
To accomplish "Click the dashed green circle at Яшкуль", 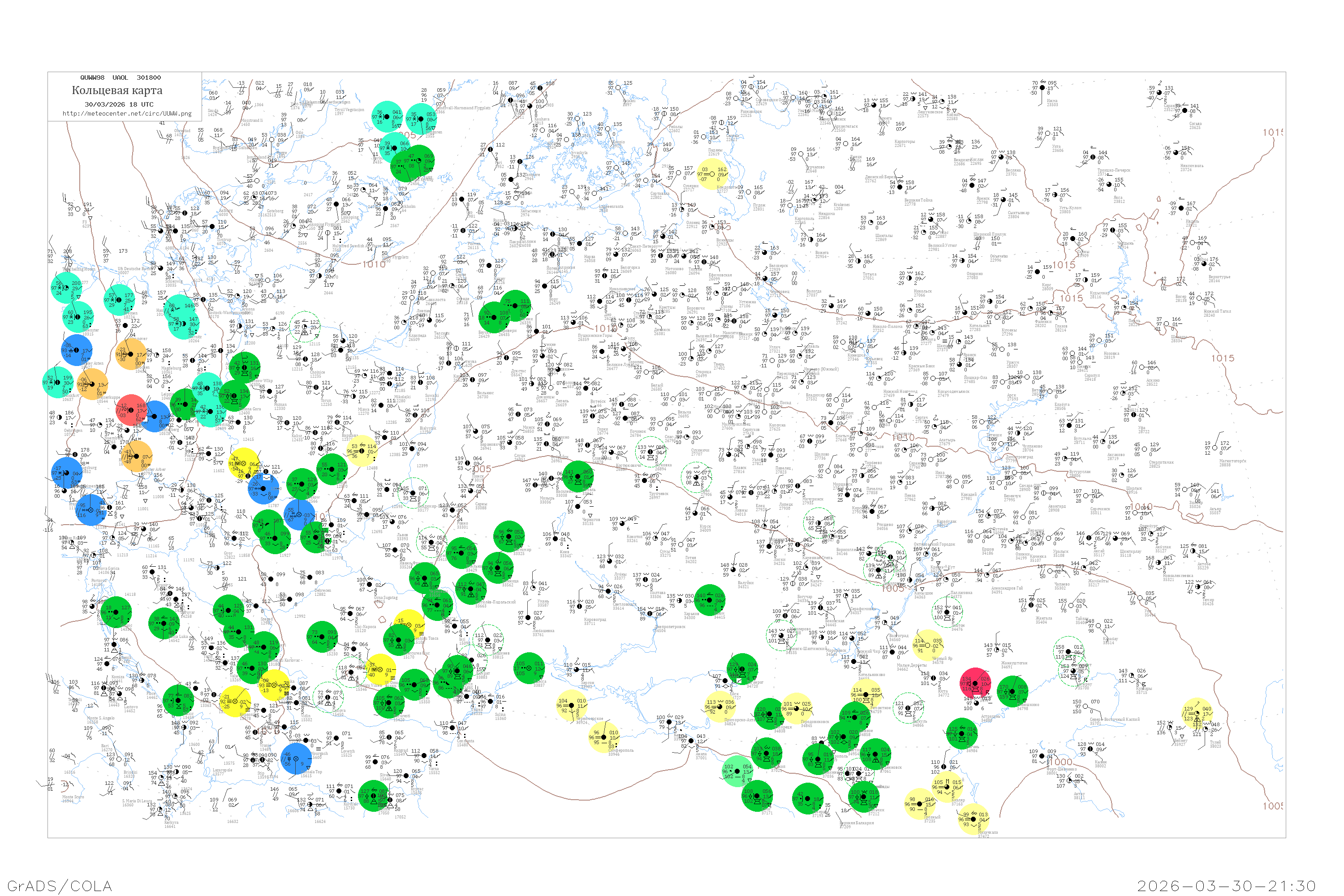I will [x=908, y=709].
